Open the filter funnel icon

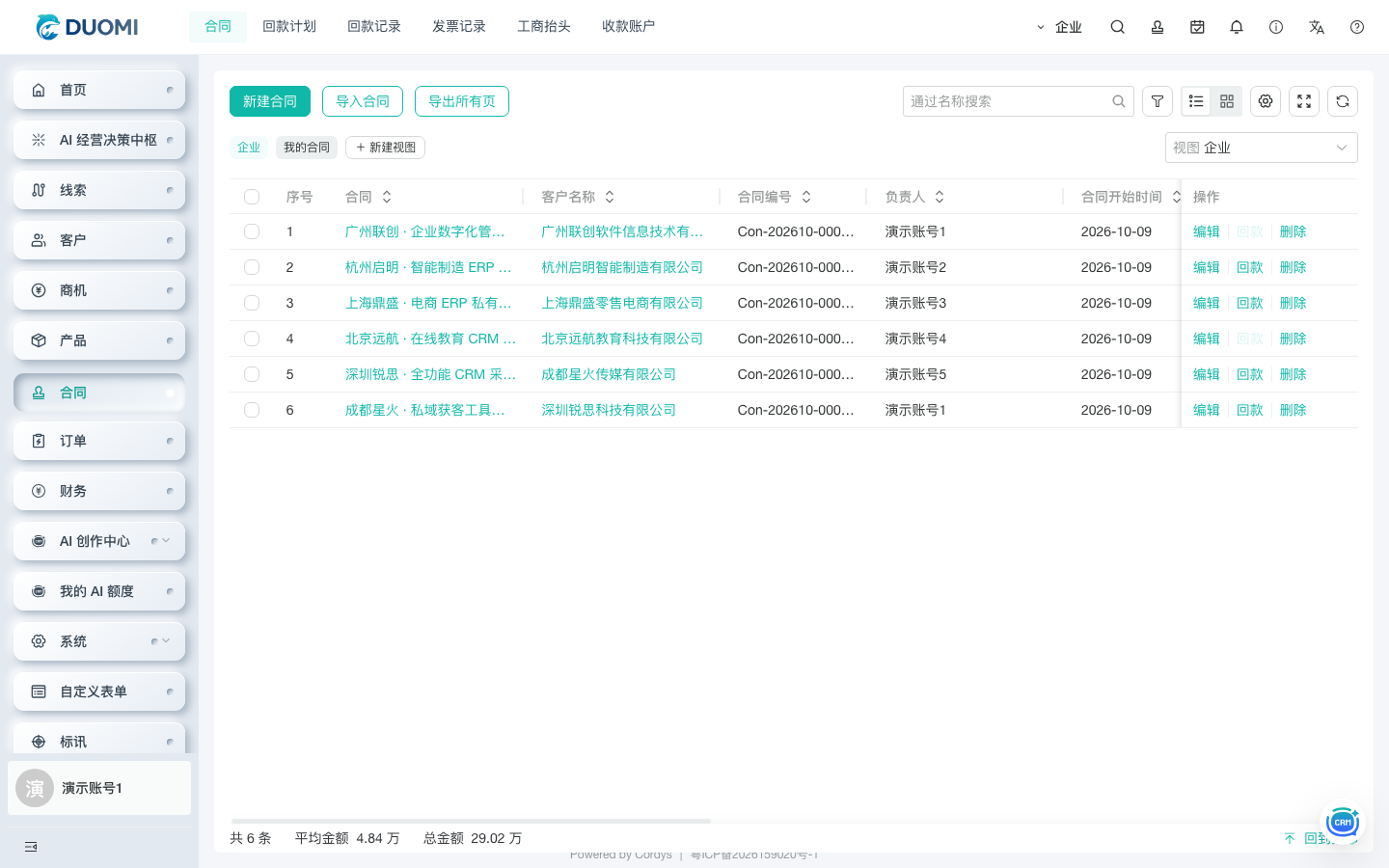click(1157, 101)
